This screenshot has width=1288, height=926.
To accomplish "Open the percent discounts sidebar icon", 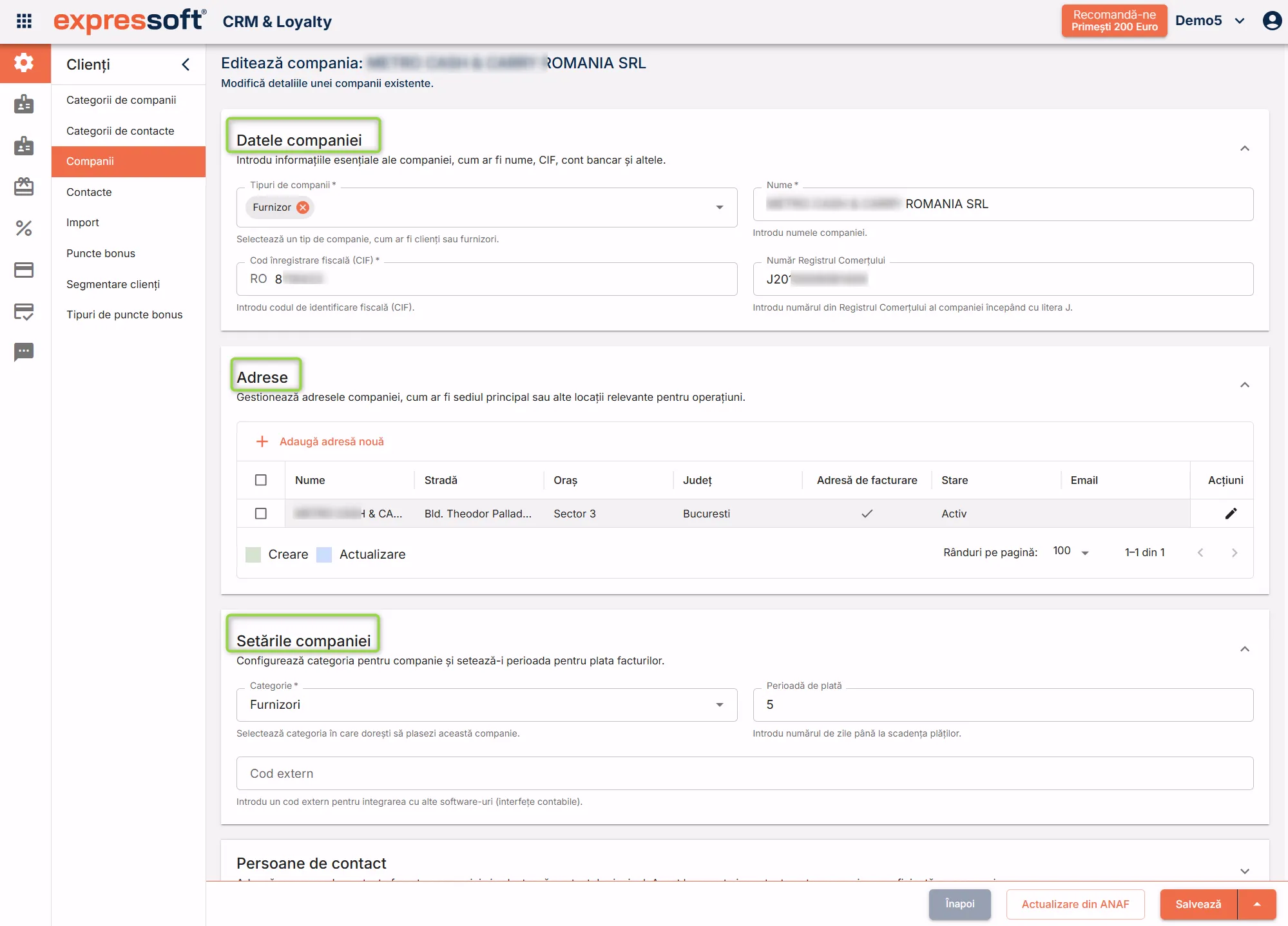I will pos(24,228).
